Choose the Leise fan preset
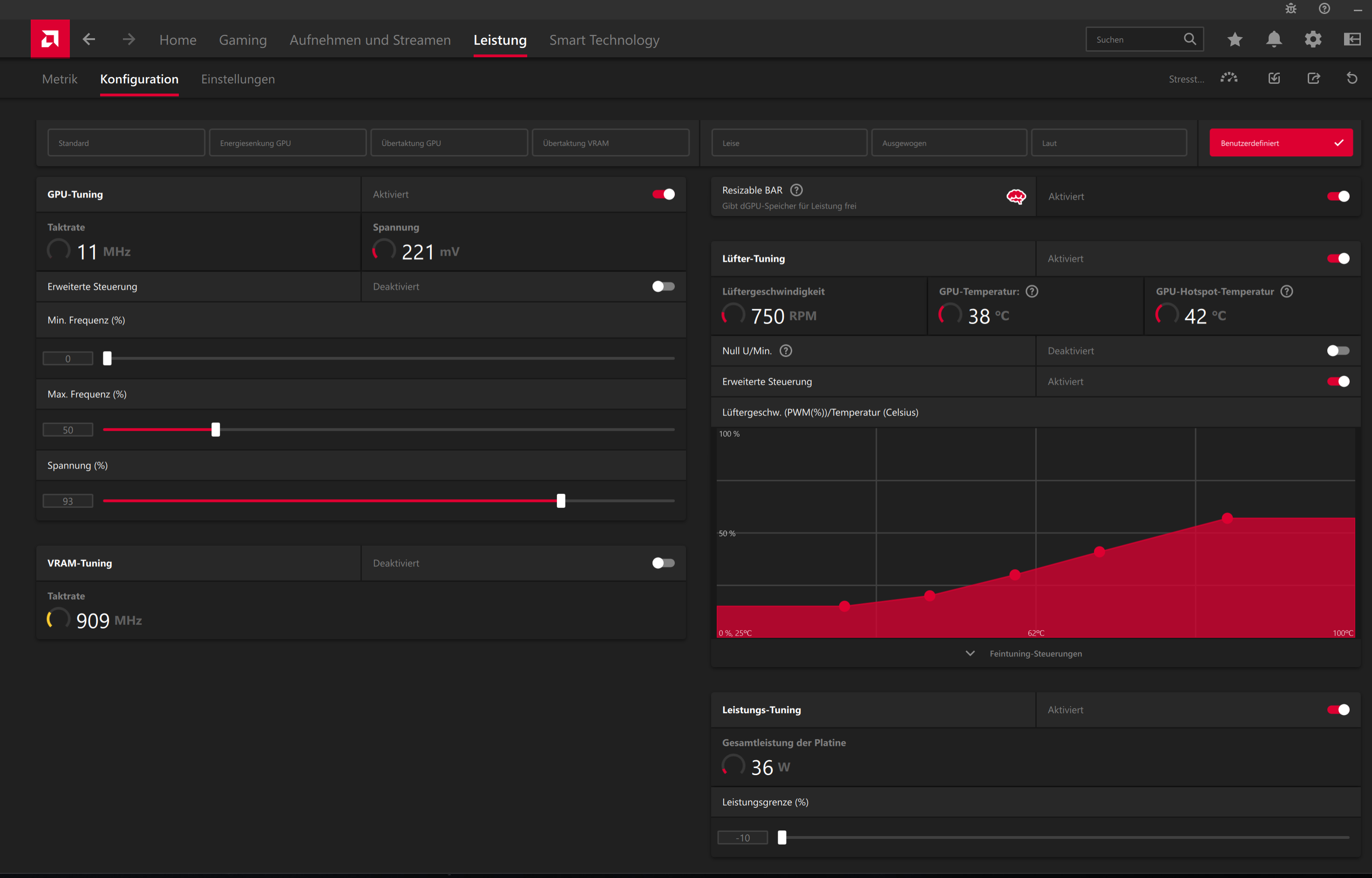Screen dimensions: 1372x878 [788, 143]
